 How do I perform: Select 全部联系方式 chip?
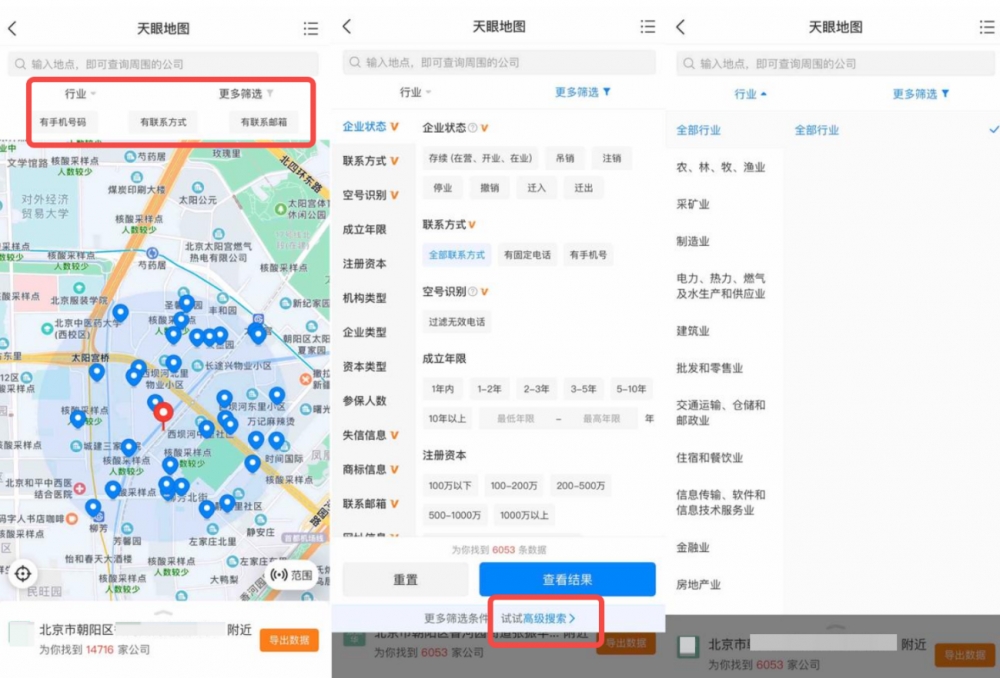point(457,255)
